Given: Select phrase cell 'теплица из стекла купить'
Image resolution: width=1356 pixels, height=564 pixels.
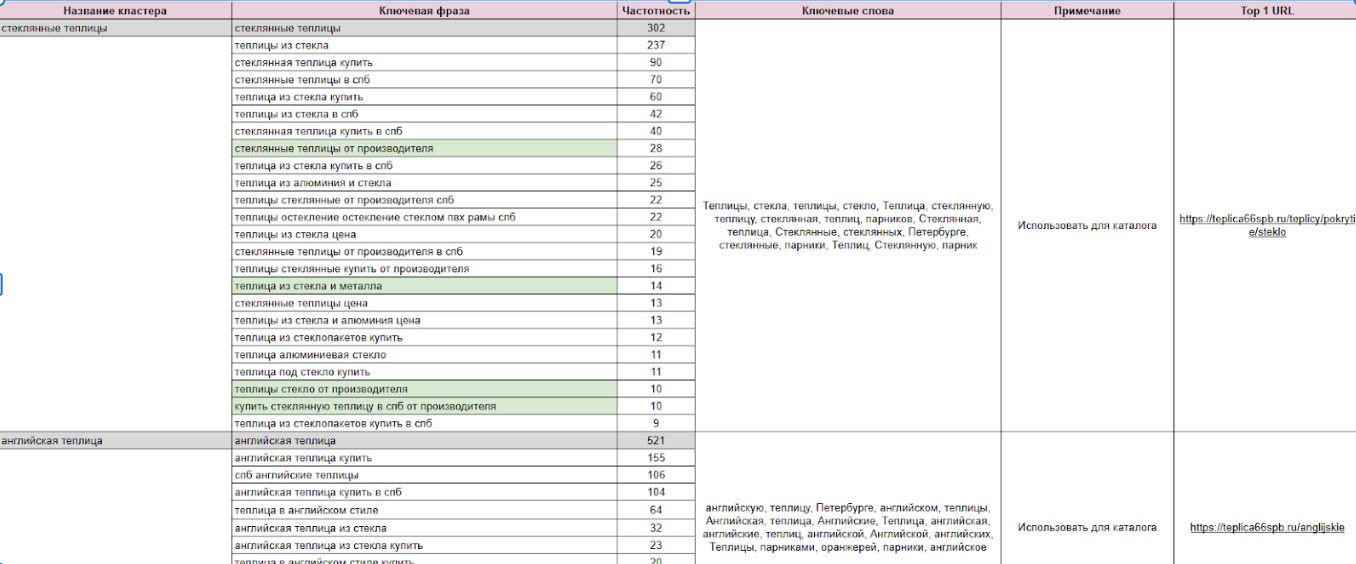Looking at the screenshot, I should 424,97.
